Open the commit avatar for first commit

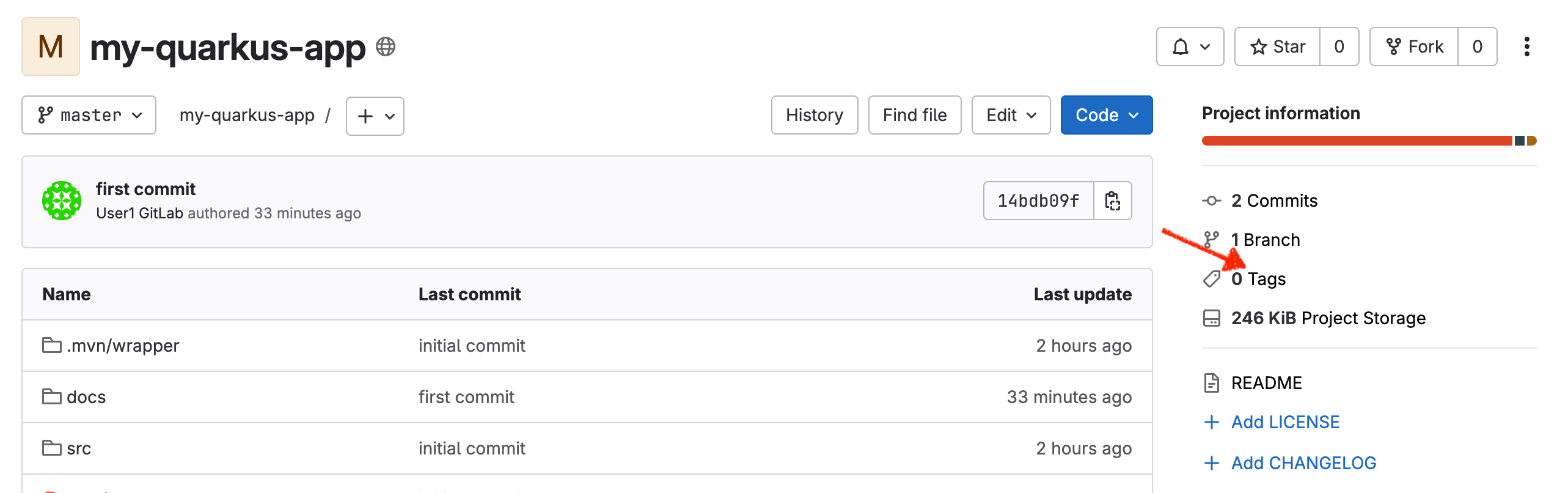pos(61,200)
